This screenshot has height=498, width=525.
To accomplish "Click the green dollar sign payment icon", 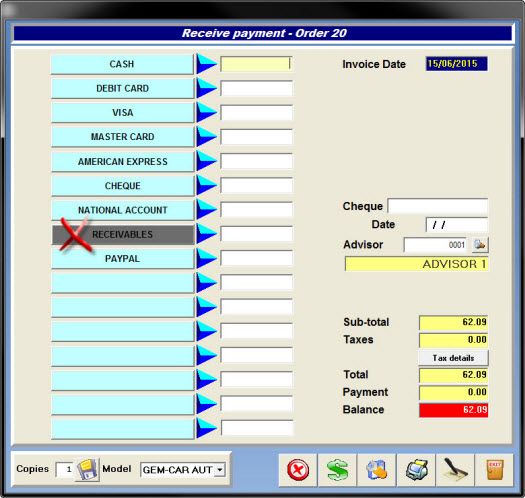I will [x=337, y=469].
